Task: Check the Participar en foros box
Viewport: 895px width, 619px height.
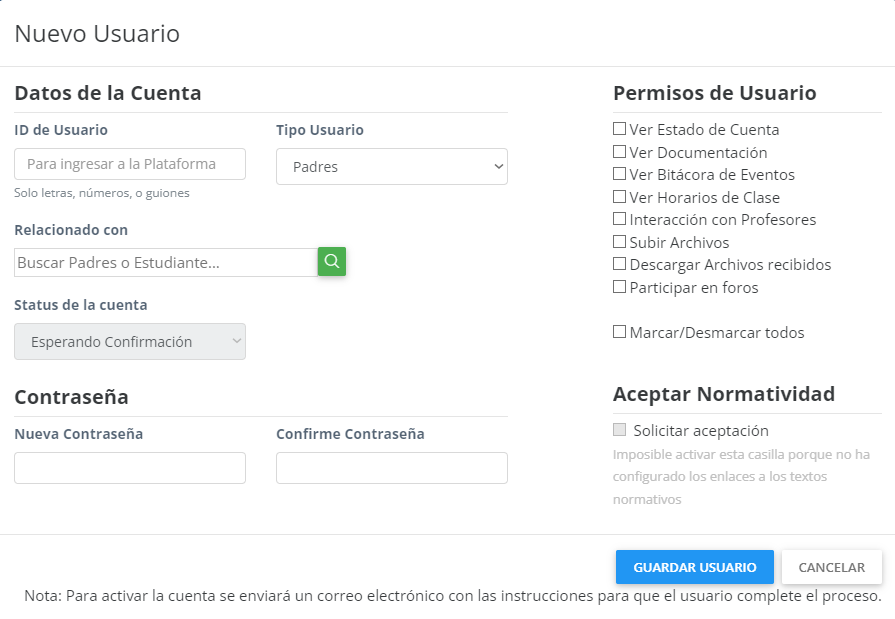Action: [x=620, y=287]
